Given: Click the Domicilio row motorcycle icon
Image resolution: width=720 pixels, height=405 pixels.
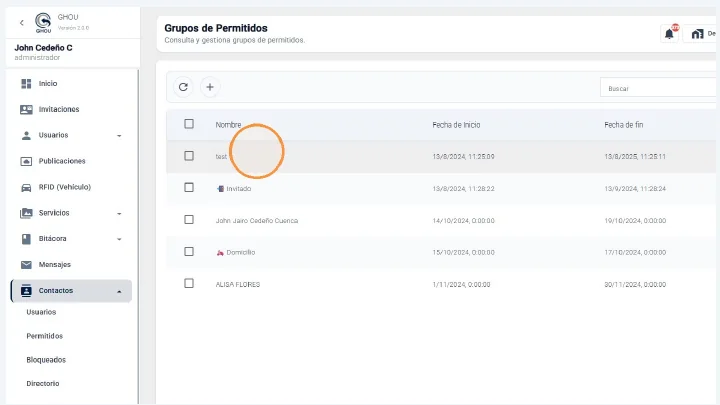Looking at the screenshot, I should coord(220,253).
